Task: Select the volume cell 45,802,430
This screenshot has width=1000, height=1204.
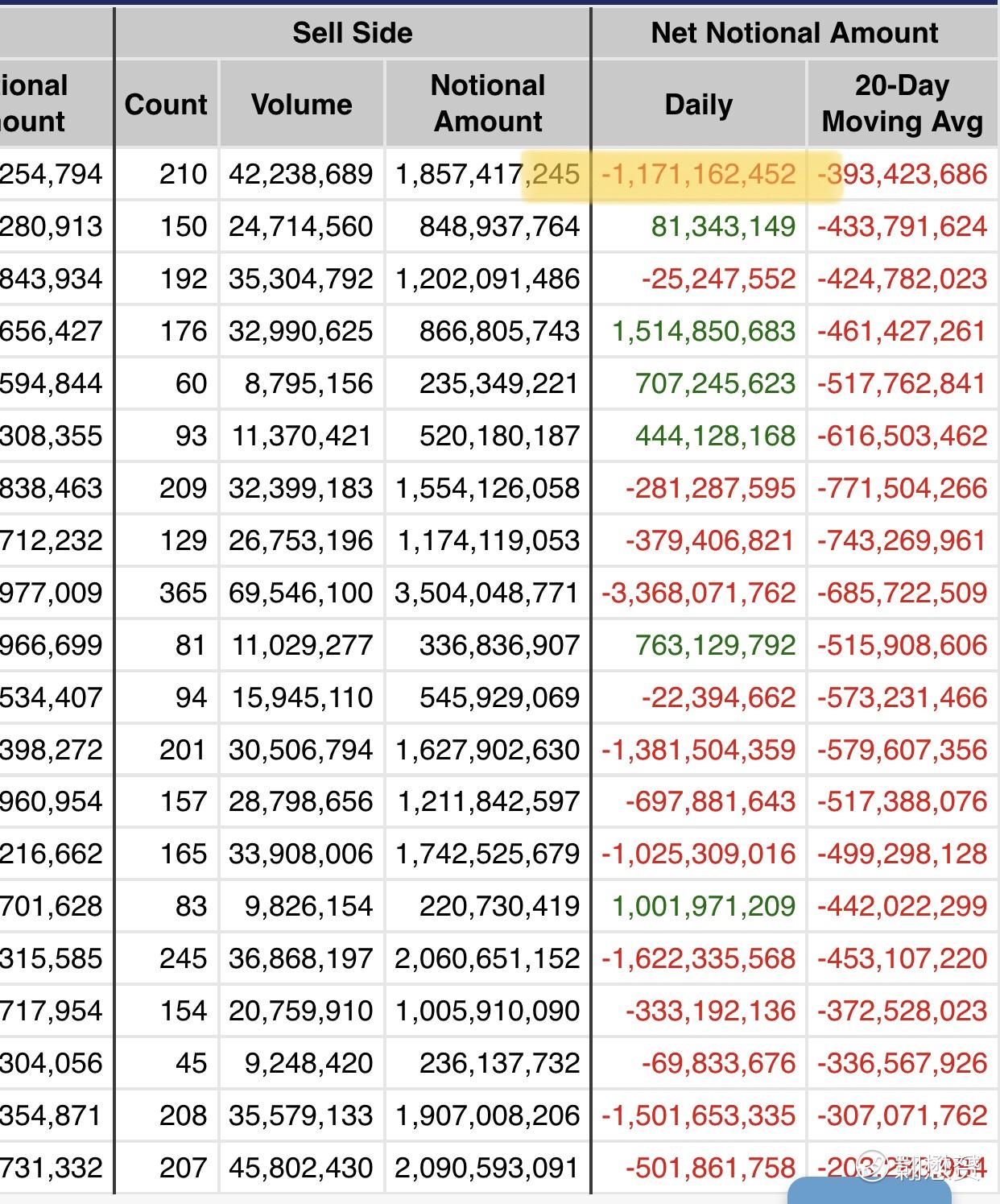Action: 301,1168
